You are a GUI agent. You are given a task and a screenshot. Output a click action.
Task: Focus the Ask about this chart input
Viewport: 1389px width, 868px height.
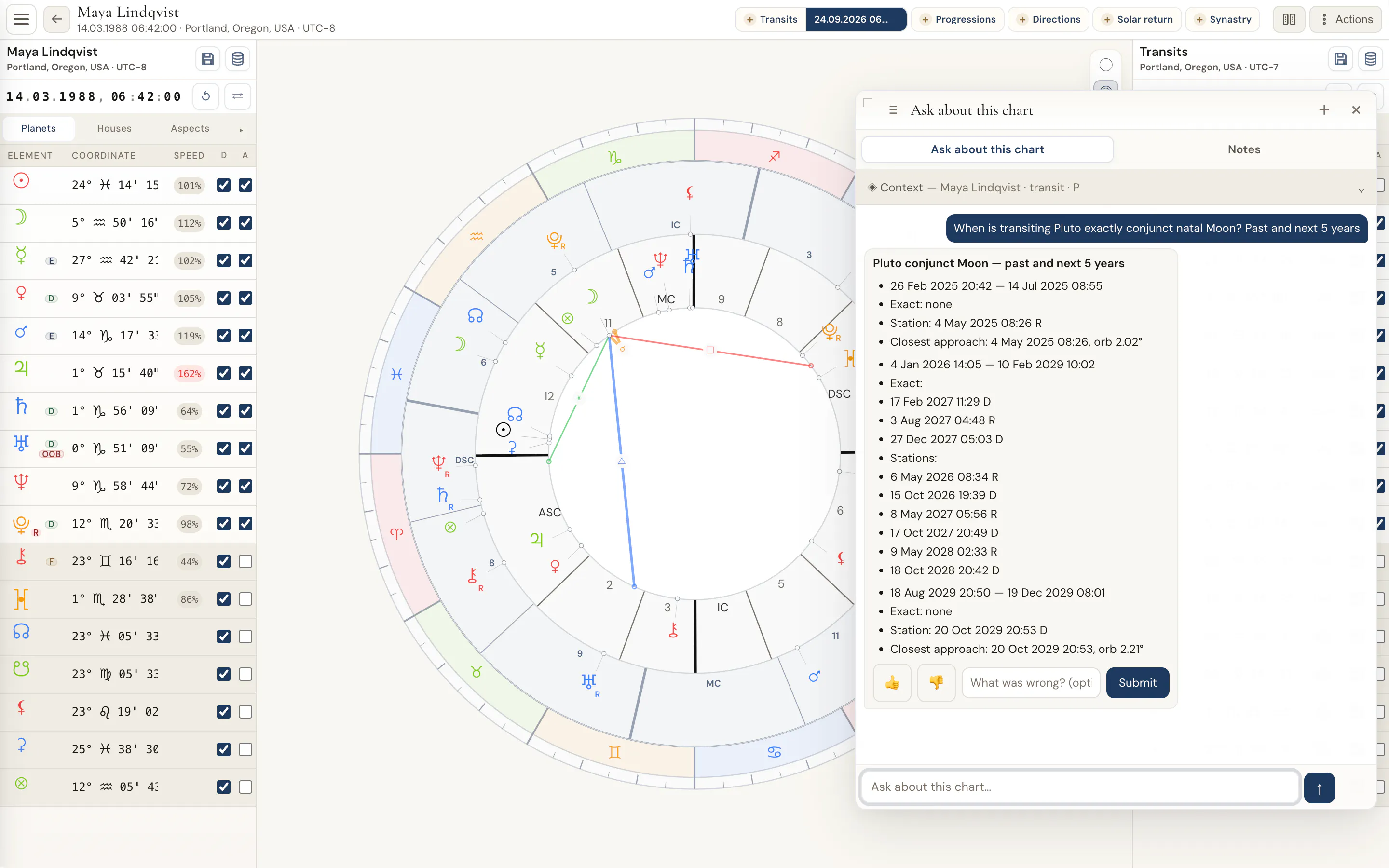point(1080,787)
